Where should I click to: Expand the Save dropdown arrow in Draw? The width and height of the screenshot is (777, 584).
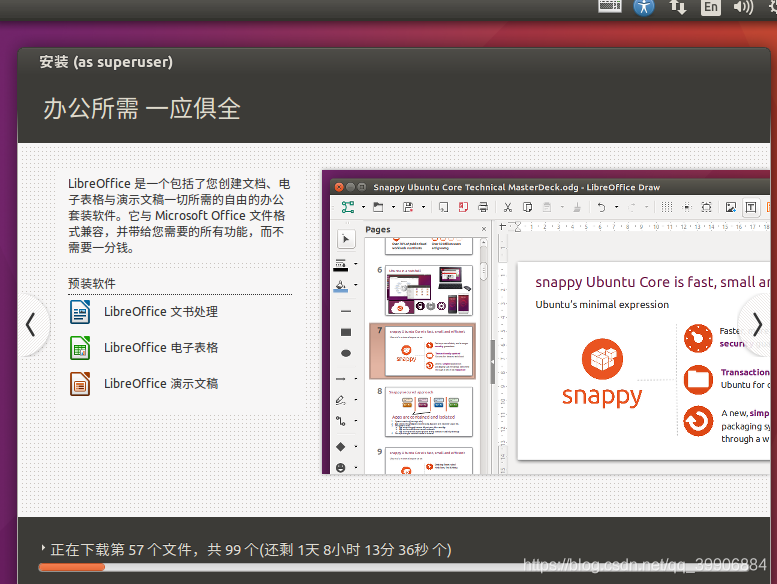click(423, 207)
